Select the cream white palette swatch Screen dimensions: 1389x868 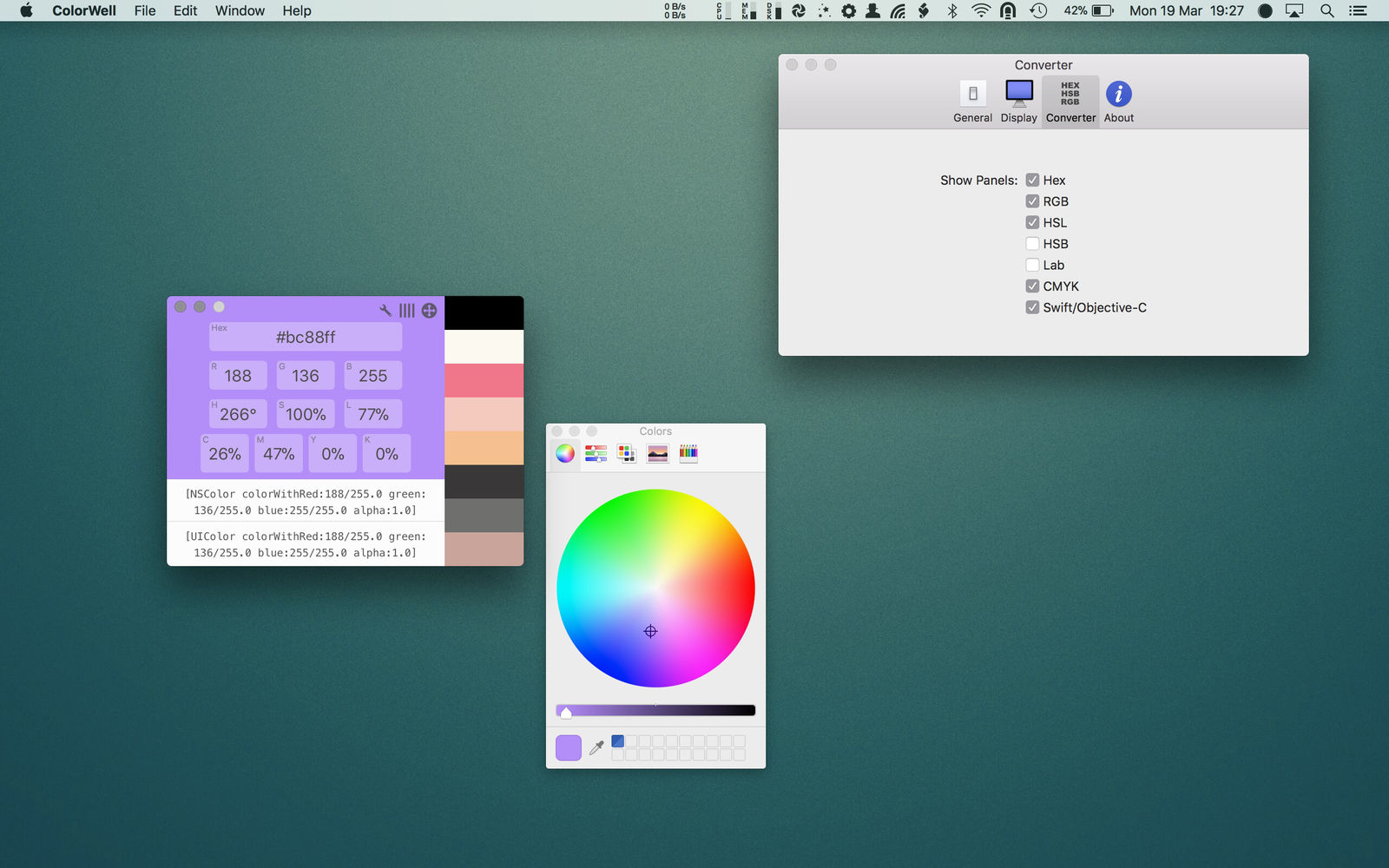pyautogui.click(x=484, y=346)
